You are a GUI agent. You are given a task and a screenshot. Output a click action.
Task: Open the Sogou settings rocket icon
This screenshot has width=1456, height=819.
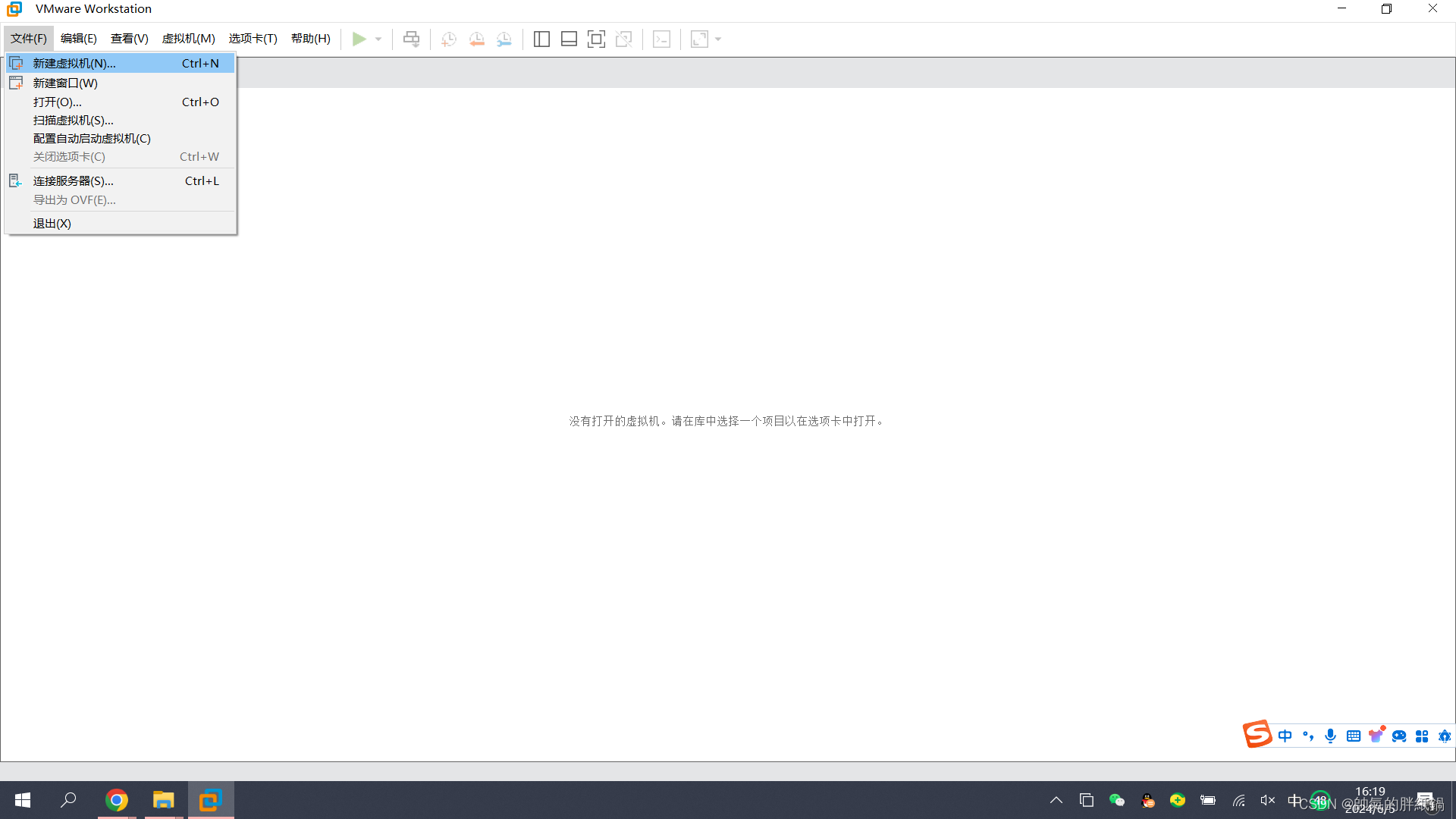1445,736
